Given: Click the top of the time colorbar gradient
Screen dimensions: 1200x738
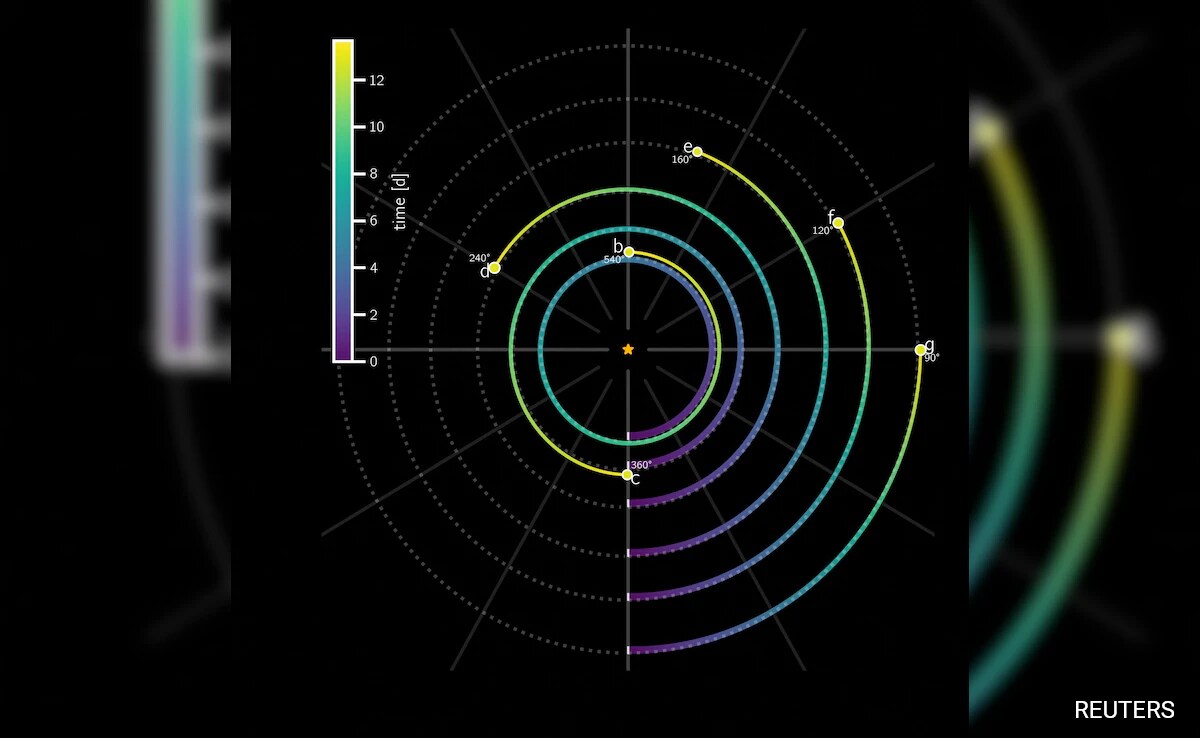Looking at the screenshot, I should tap(345, 50).
